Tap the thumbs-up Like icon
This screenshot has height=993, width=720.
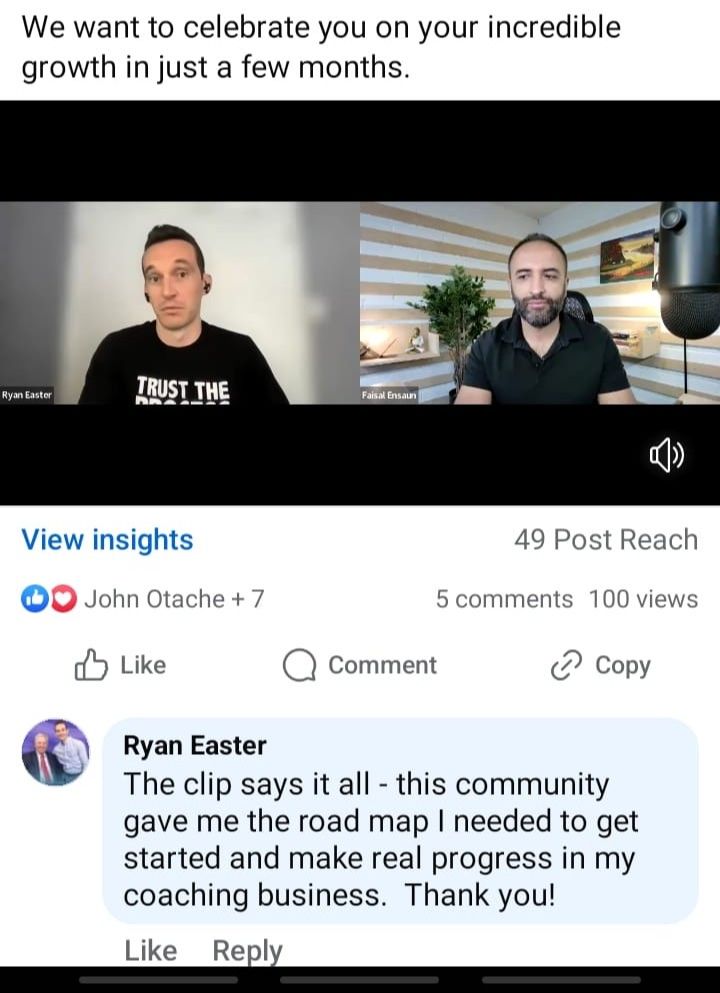pos(91,665)
